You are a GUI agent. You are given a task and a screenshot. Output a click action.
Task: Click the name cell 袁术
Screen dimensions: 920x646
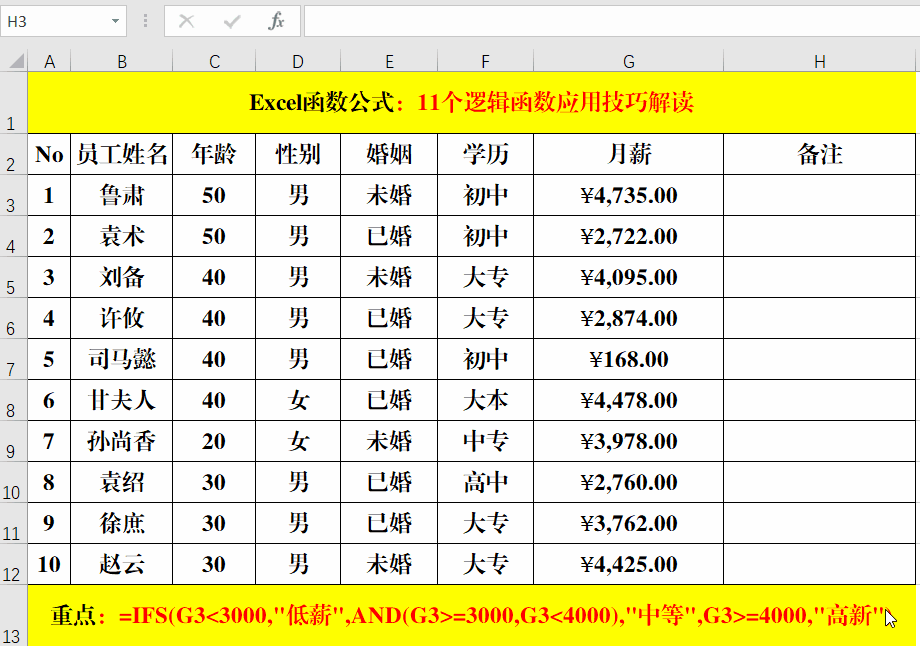click(121, 236)
